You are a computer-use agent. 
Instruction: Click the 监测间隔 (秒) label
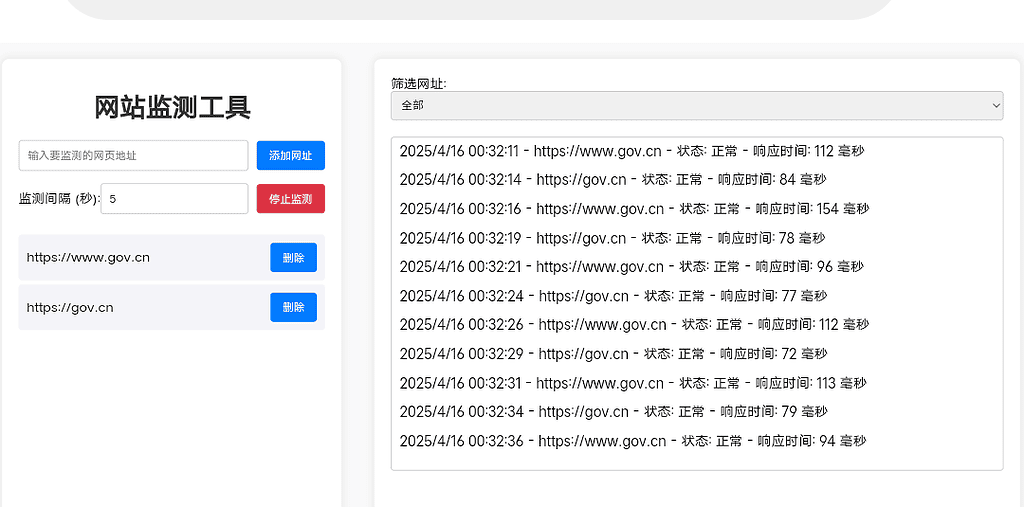point(59,199)
